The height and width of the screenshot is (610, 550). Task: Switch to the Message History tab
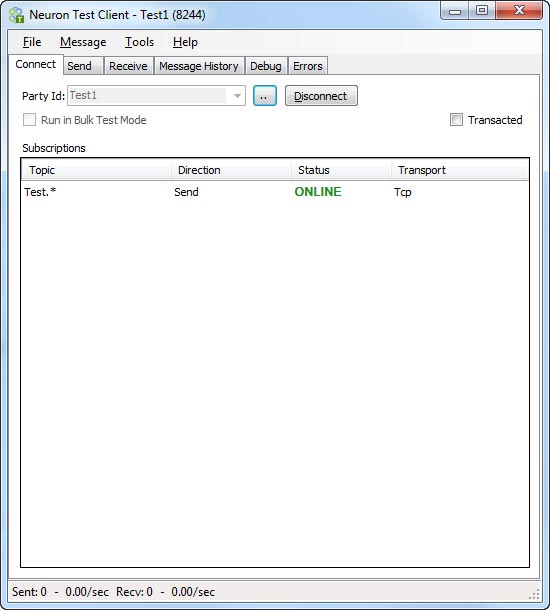(199, 66)
